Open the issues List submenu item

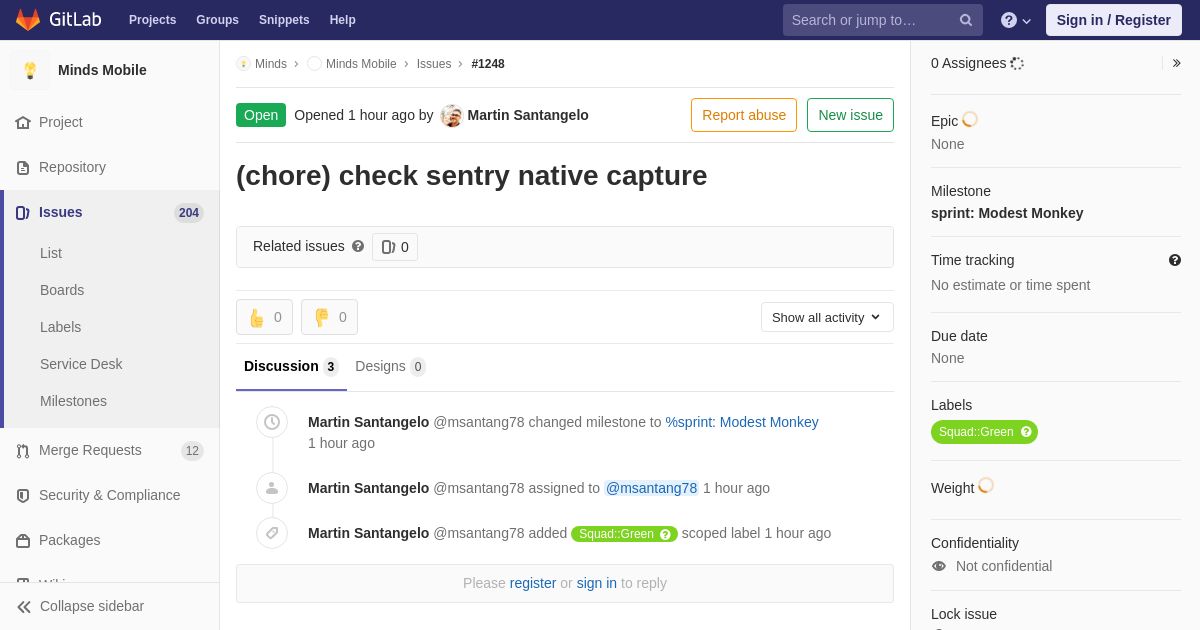point(51,253)
